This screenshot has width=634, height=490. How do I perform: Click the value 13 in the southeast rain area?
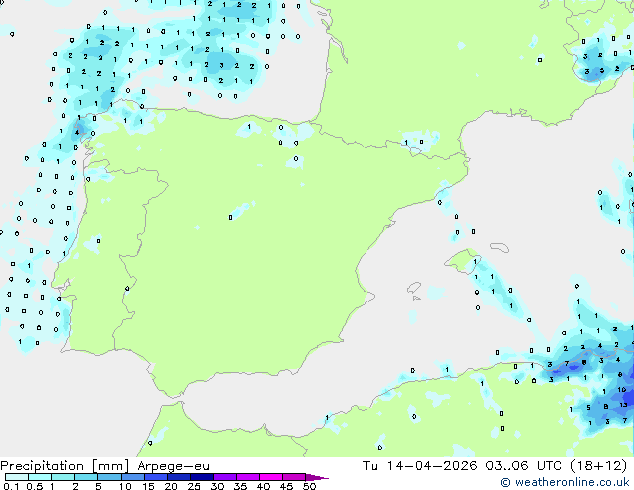pyautogui.click(x=623, y=405)
